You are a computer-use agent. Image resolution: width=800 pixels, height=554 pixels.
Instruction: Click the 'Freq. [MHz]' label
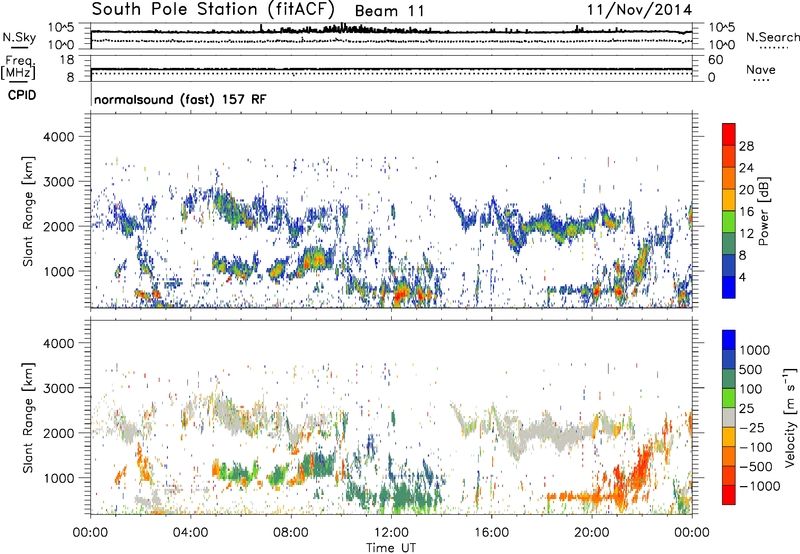18,67
